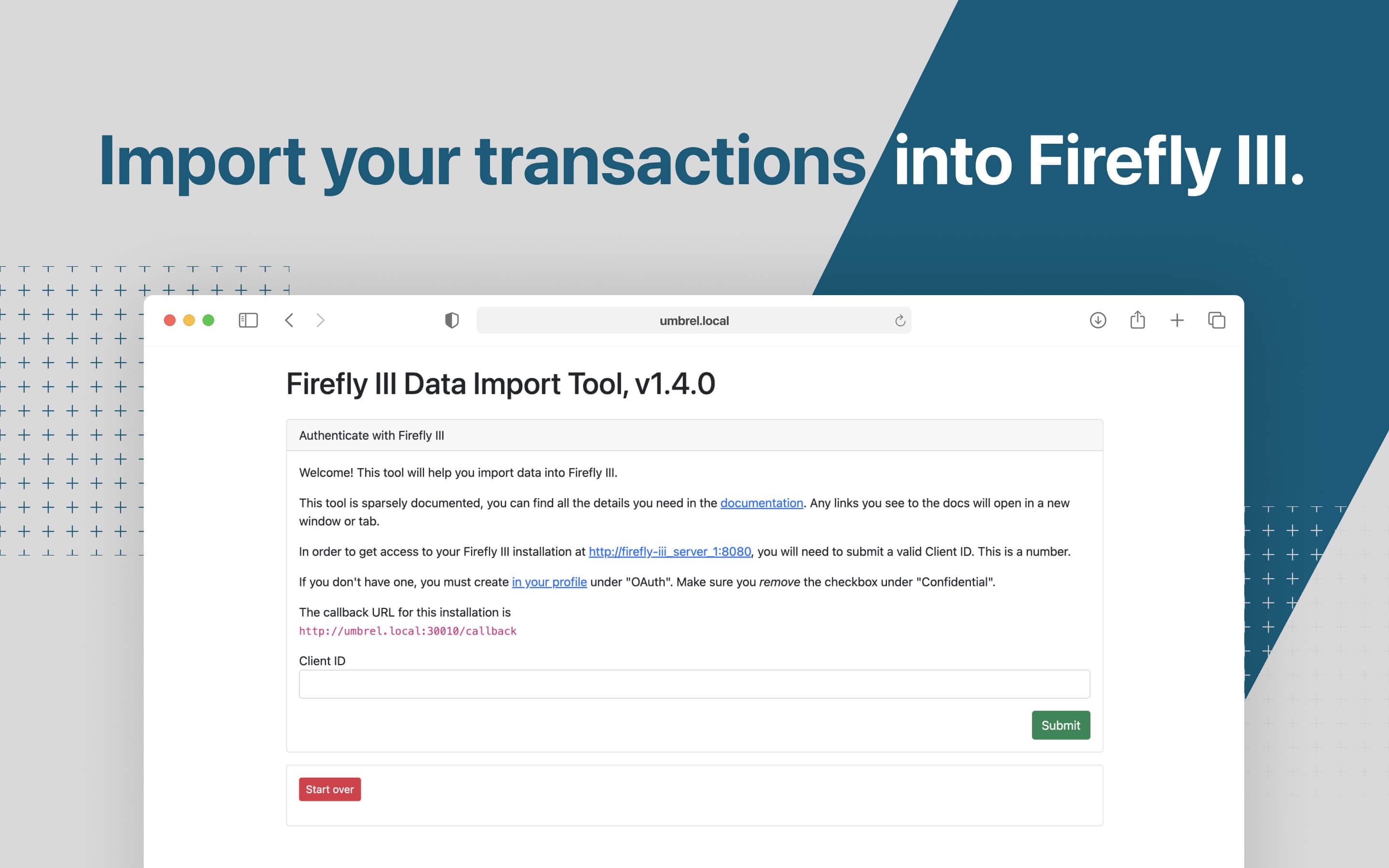1389x868 pixels.
Task: Click the documentation hyperlink
Action: pos(761,503)
